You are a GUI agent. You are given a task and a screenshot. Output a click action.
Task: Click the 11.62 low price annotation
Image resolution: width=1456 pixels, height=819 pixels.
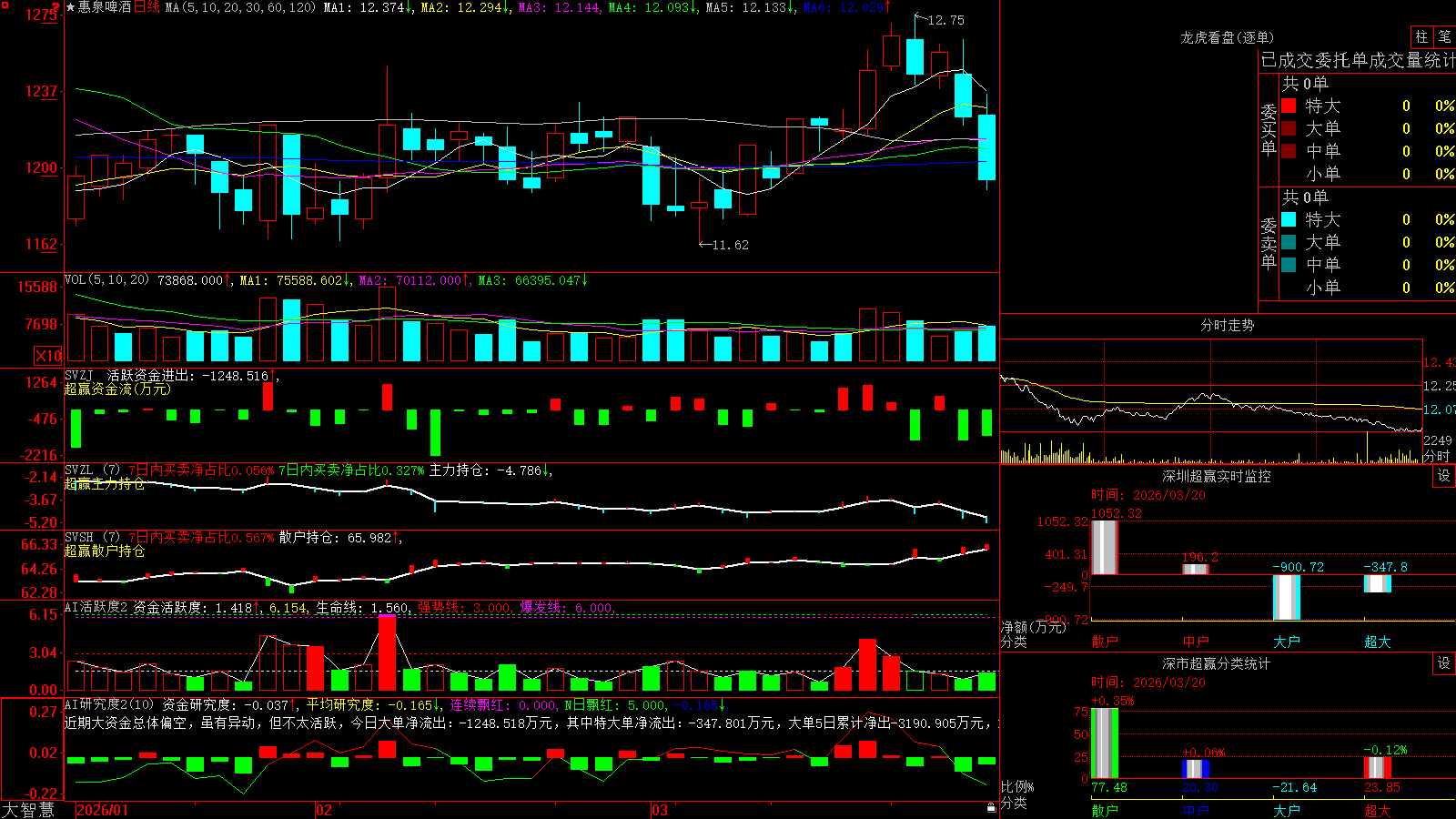pyautogui.click(x=730, y=245)
